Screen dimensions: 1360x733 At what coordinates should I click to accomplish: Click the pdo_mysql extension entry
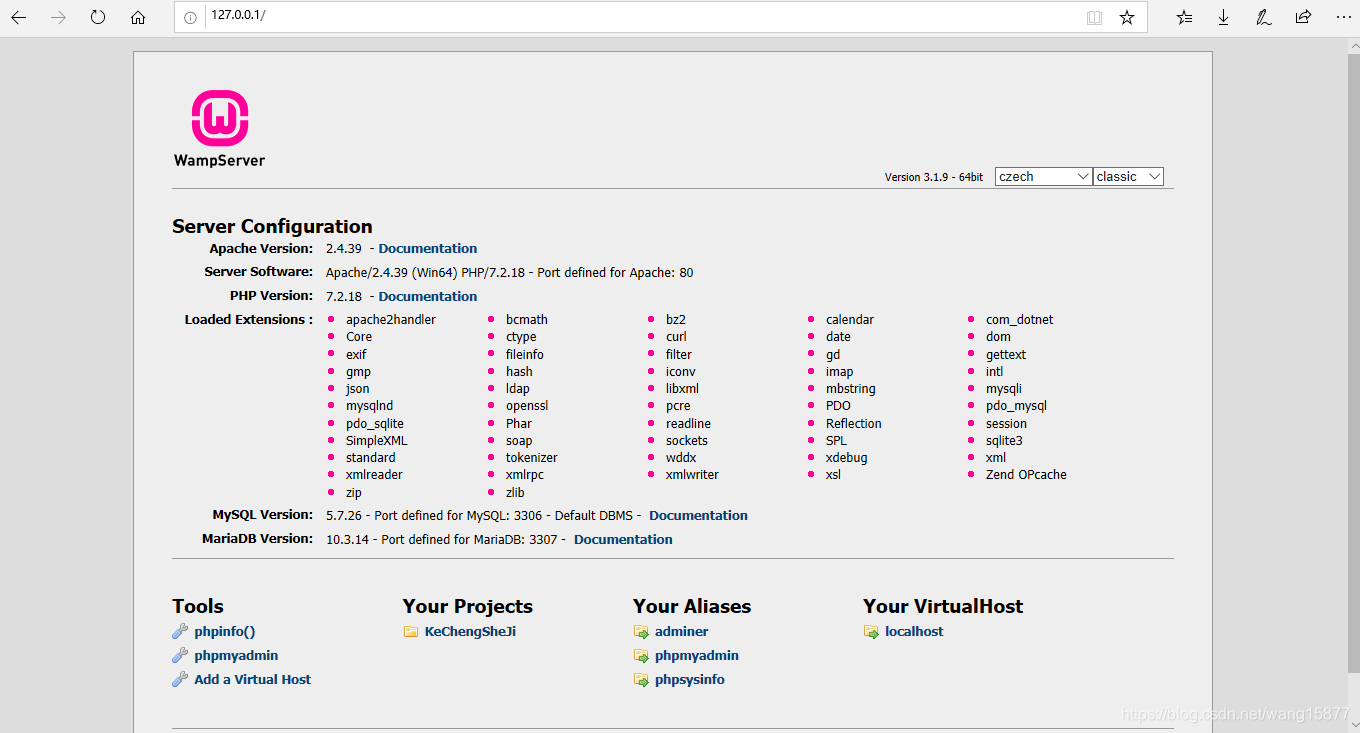click(1016, 405)
